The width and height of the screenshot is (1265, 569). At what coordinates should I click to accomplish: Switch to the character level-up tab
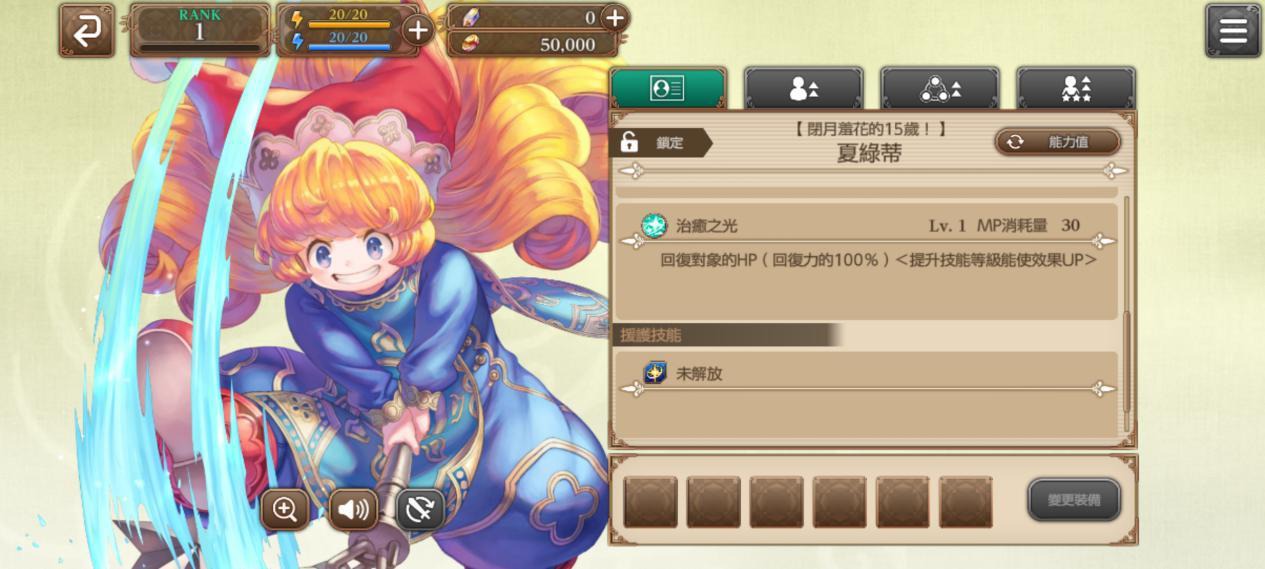(803, 88)
